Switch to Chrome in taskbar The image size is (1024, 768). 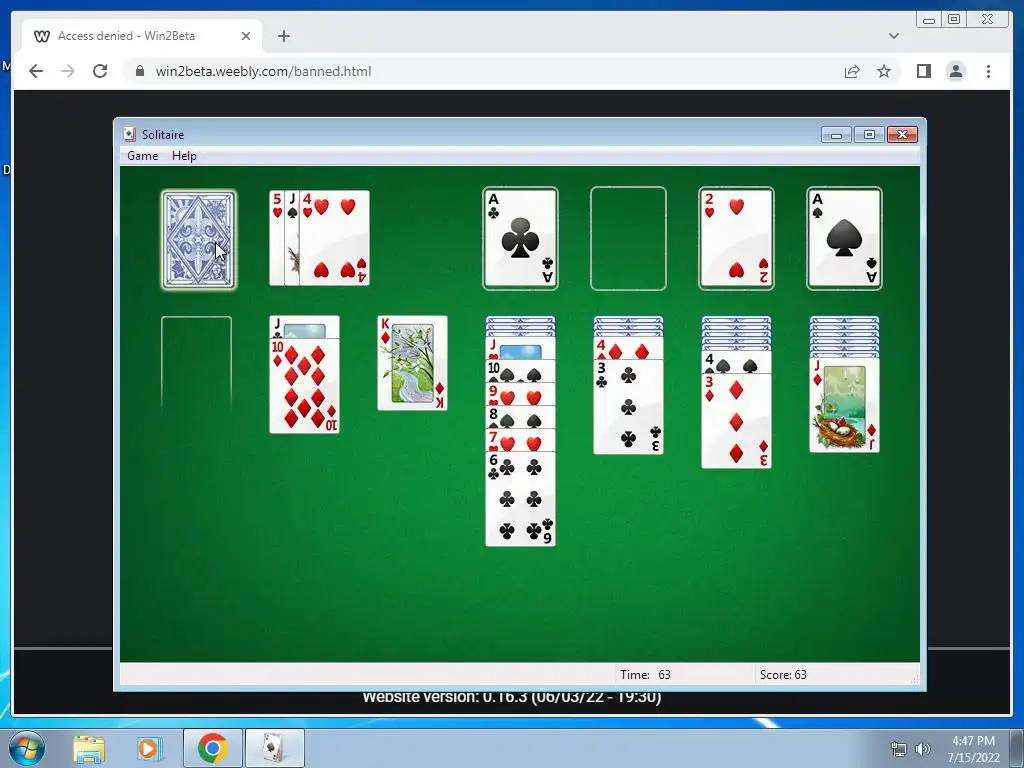[x=212, y=748]
